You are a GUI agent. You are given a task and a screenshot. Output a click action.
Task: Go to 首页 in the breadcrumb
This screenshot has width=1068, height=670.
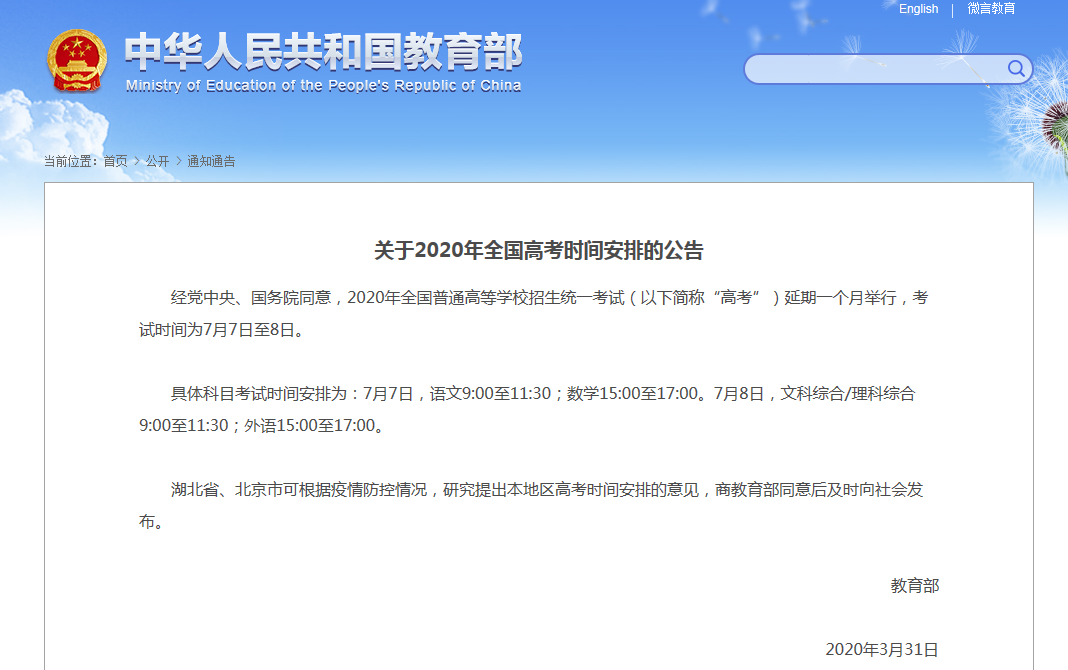pyautogui.click(x=115, y=161)
